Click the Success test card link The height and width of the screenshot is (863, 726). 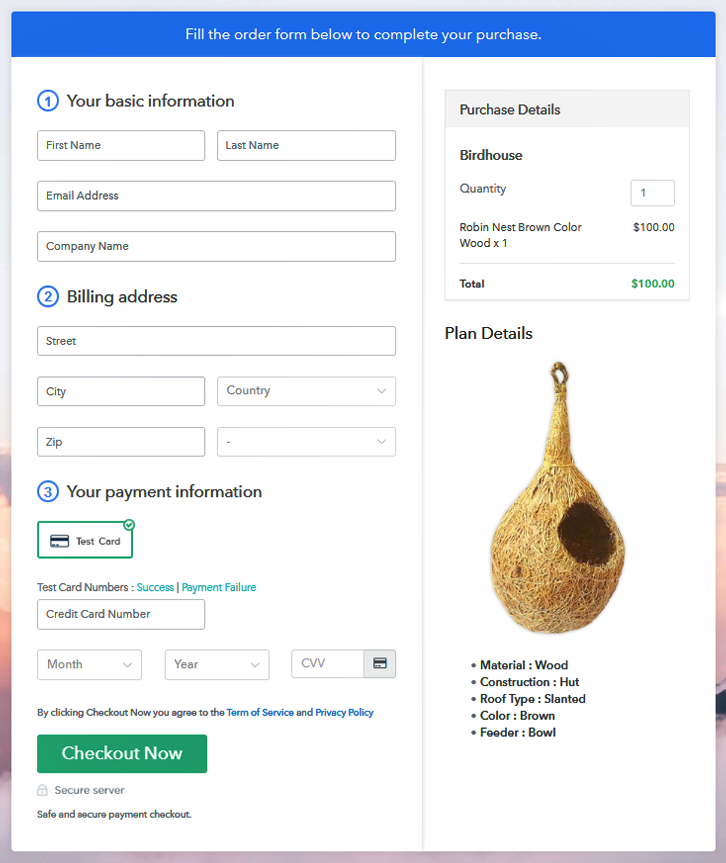155,588
